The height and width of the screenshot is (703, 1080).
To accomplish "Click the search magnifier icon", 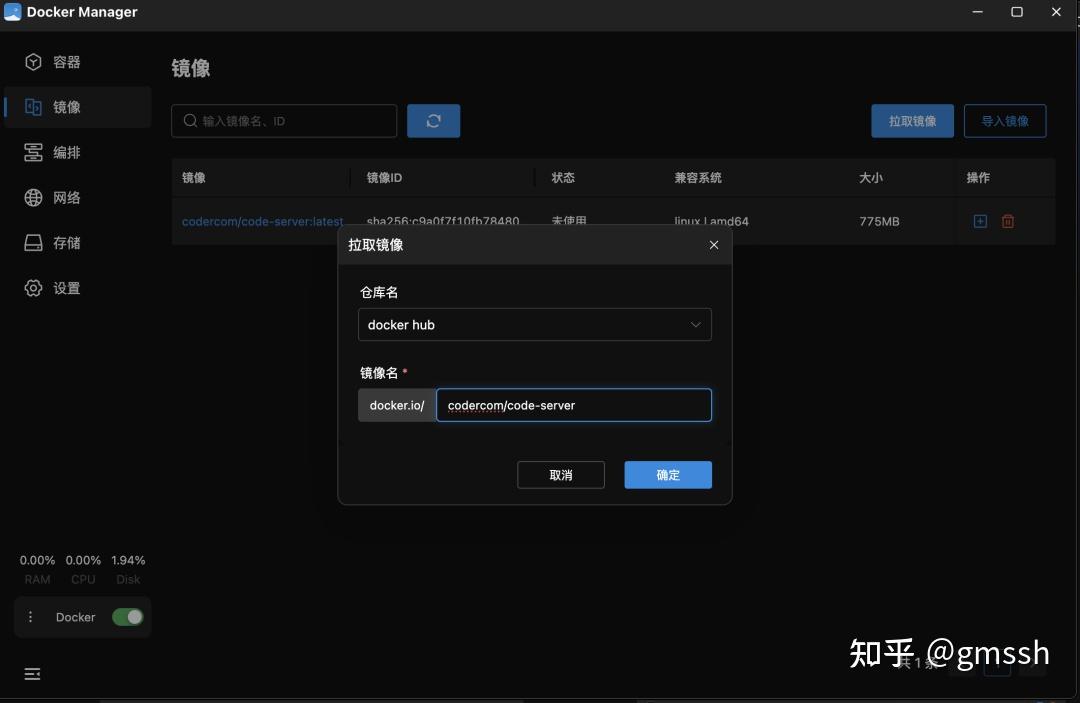I will pyautogui.click(x=190, y=121).
